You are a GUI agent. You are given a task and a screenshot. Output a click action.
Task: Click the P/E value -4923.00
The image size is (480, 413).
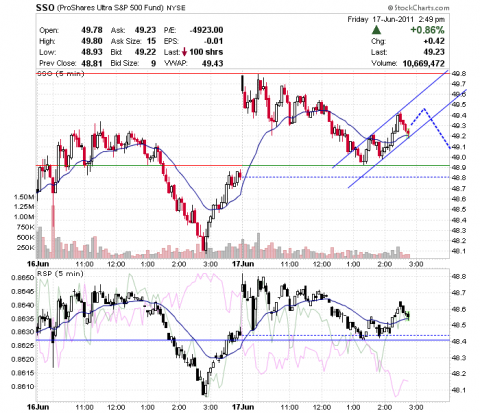click(206, 30)
